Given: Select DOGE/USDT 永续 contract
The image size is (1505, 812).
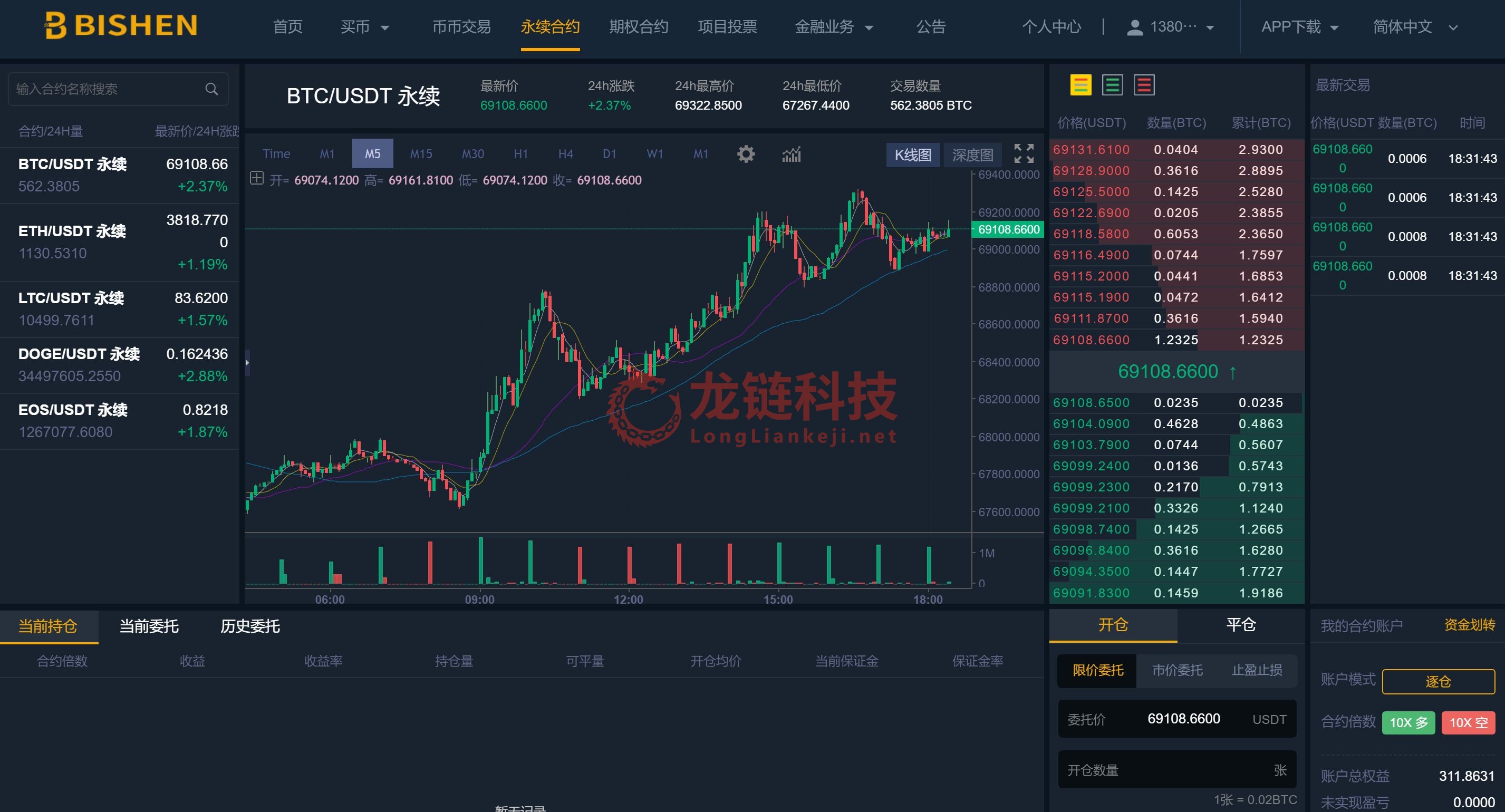Looking at the screenshot, I should (120, 364).
